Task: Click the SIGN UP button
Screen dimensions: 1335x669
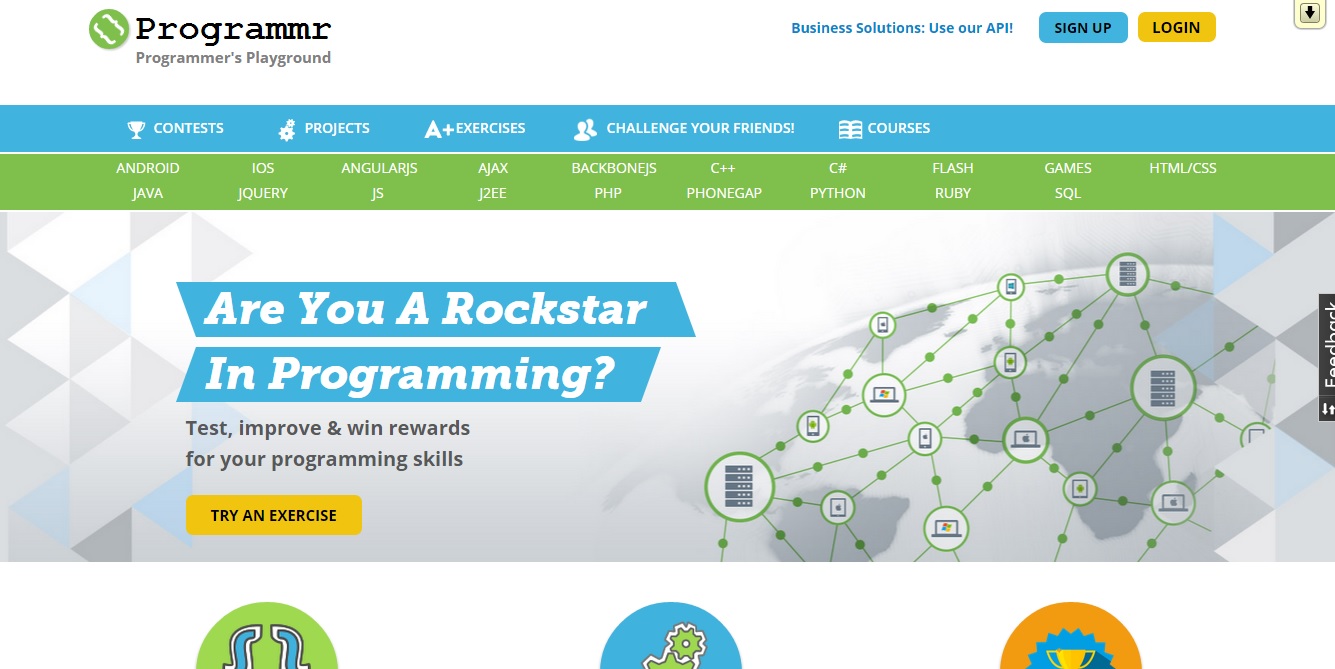Action: point(1083,28)
